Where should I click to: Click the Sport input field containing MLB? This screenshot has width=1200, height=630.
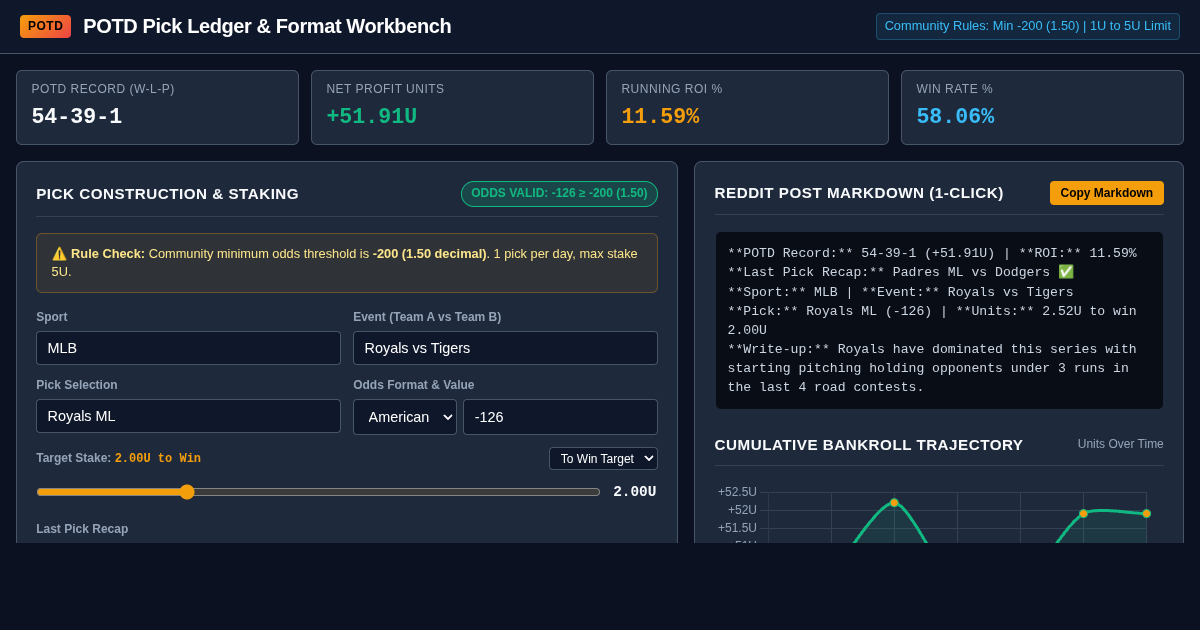click(188, 348)
